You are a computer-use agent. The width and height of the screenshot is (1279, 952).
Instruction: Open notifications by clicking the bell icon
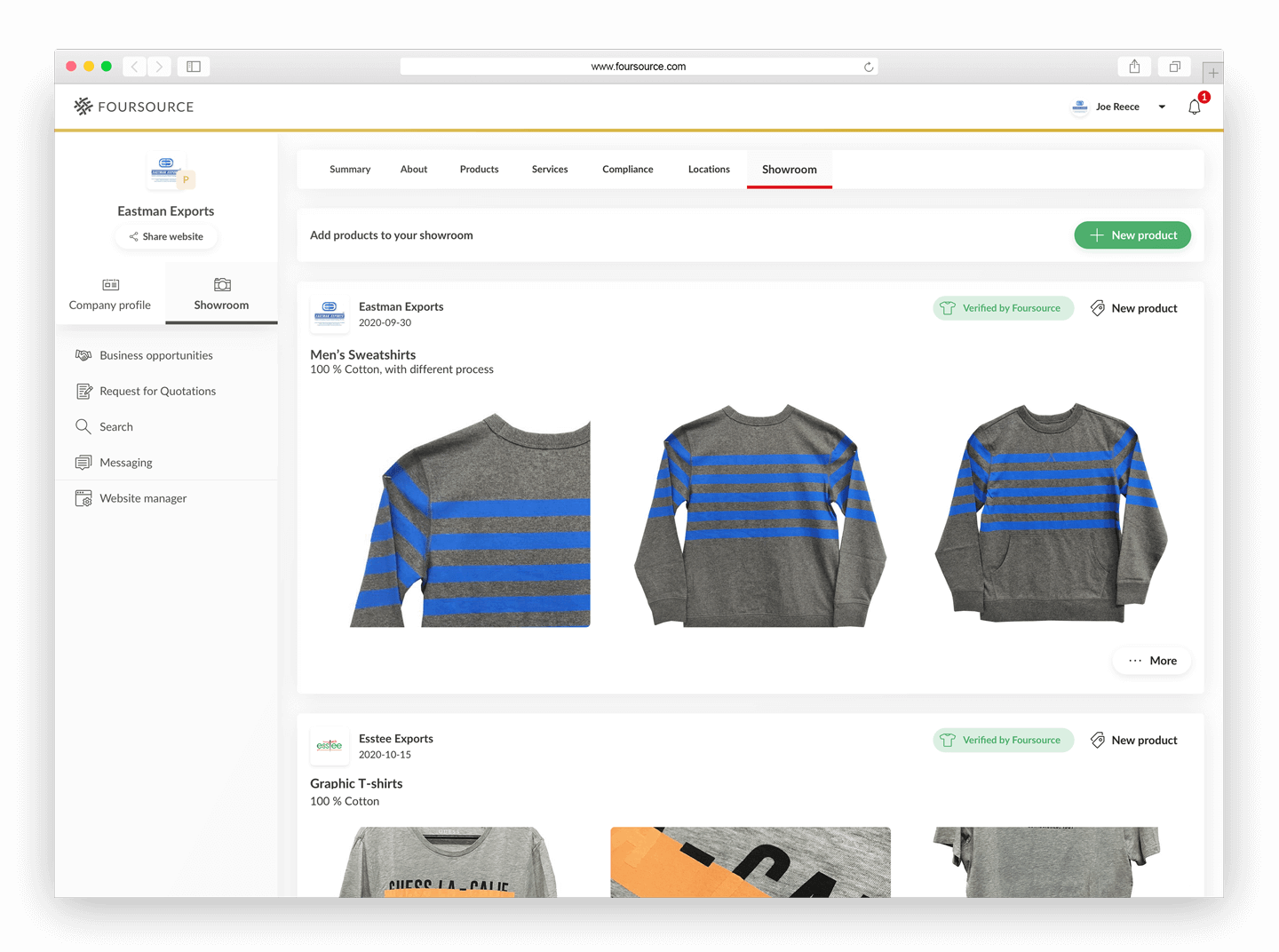point(1194,107)
